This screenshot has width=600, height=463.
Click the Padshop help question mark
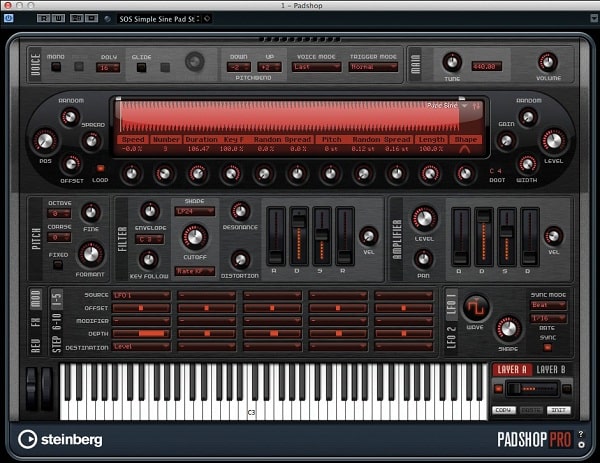click(x=581, y=434)
